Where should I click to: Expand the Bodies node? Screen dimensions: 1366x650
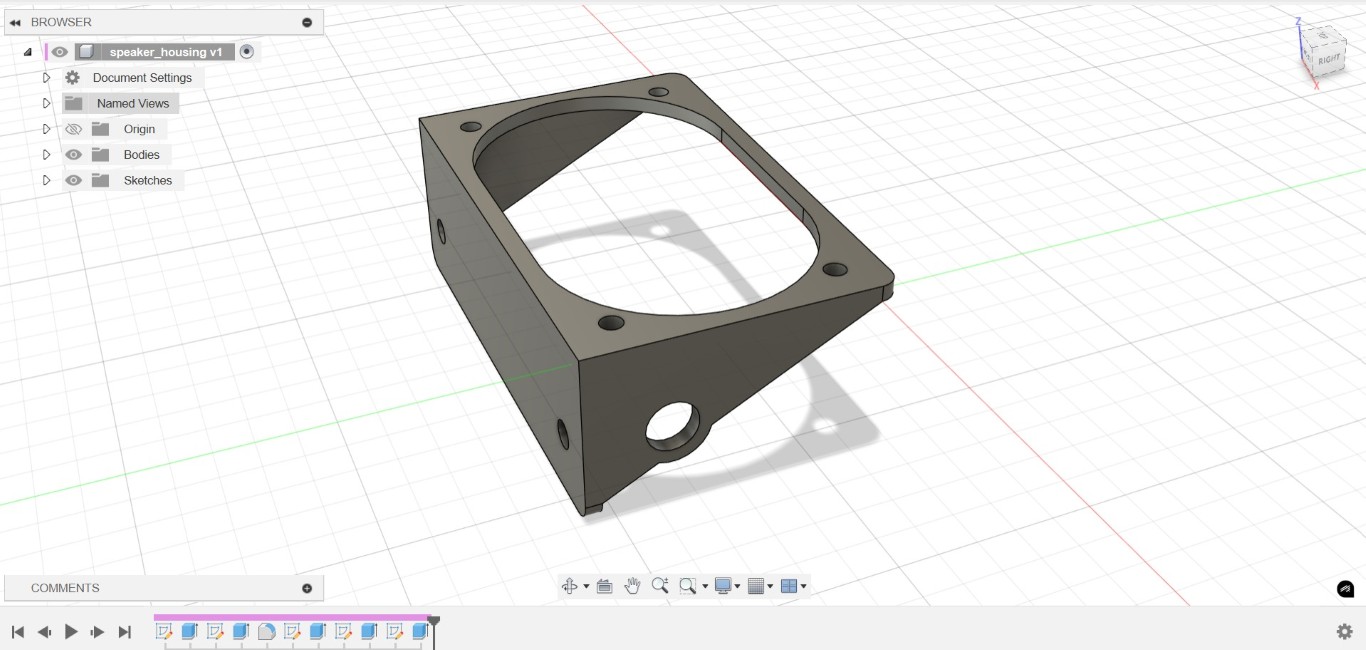tap(46, 155)
